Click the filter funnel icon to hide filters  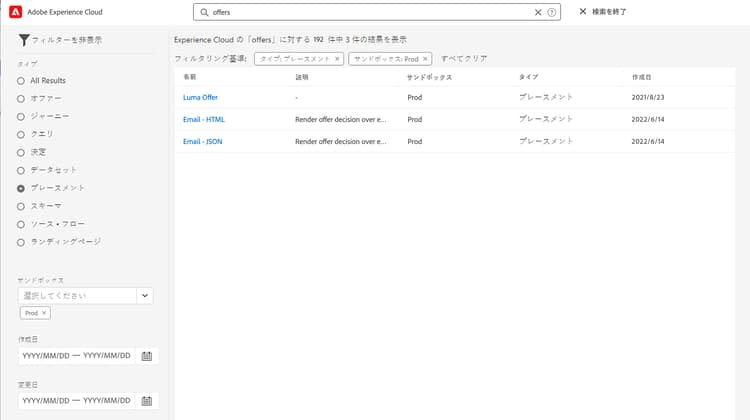[23, 40]
